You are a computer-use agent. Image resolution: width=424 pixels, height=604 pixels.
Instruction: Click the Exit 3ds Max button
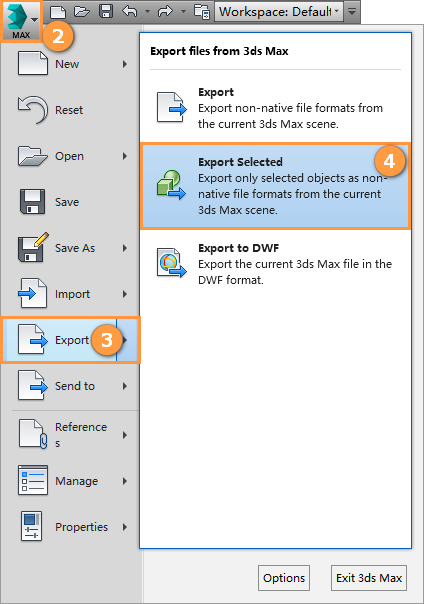(369, 578)
